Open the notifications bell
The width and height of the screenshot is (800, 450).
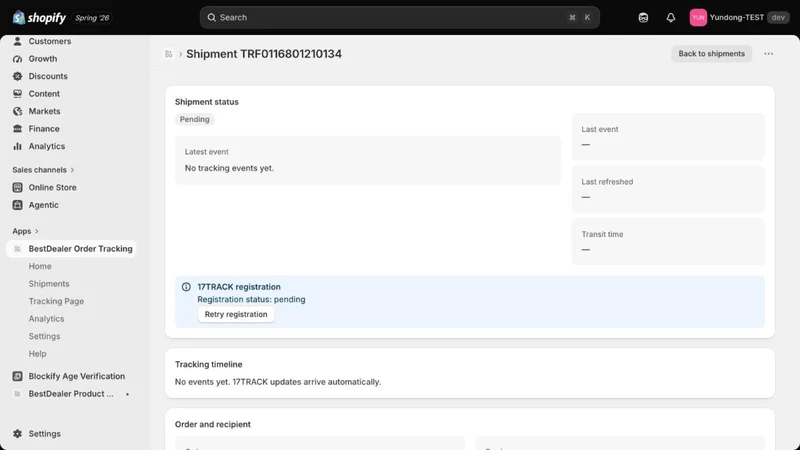[x=670, y=17]
